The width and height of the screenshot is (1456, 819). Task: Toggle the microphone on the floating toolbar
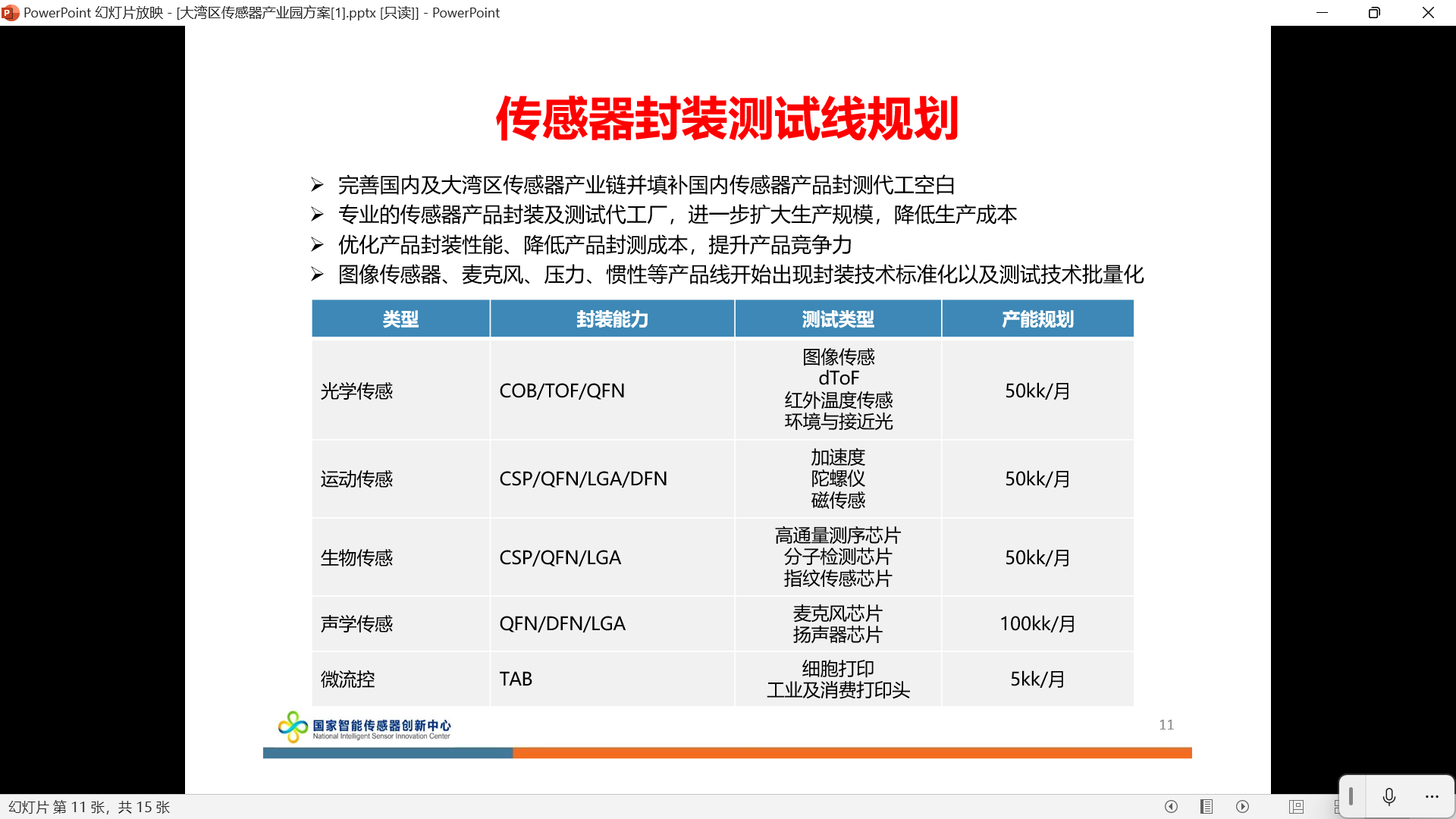point(1389,796)
